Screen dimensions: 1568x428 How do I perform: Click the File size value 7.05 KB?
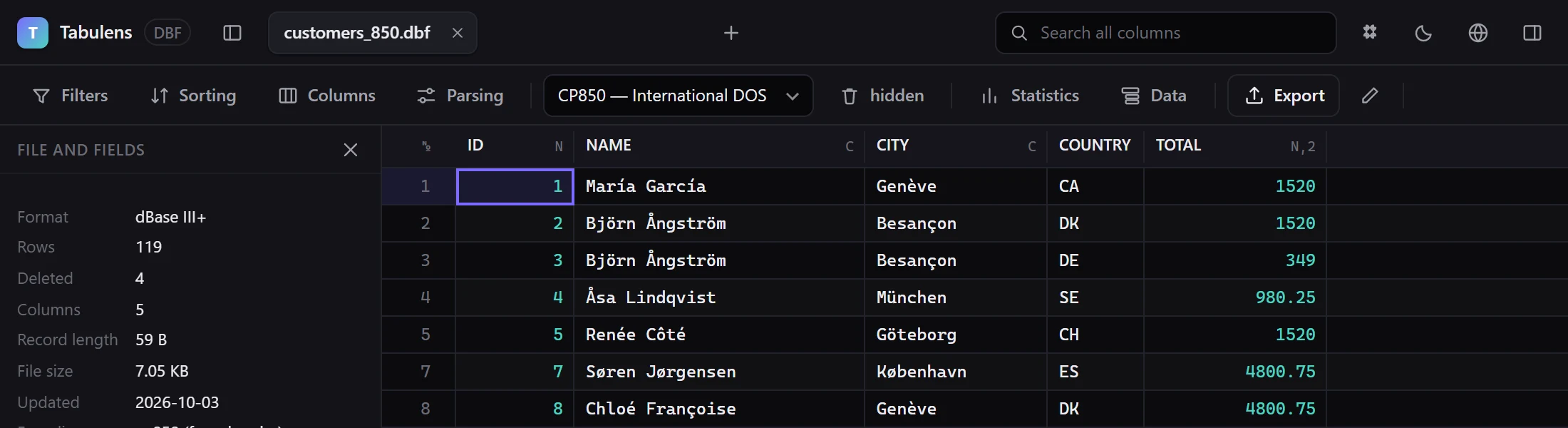tap(162, 371)
